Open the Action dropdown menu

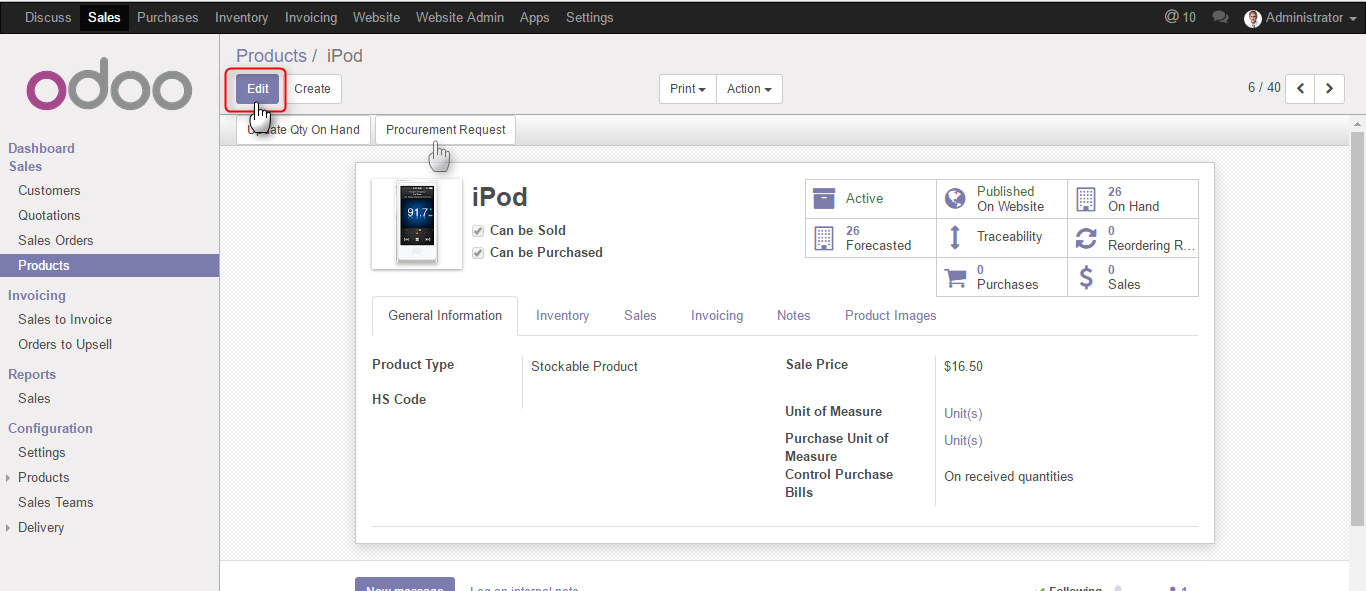[749, 89]
